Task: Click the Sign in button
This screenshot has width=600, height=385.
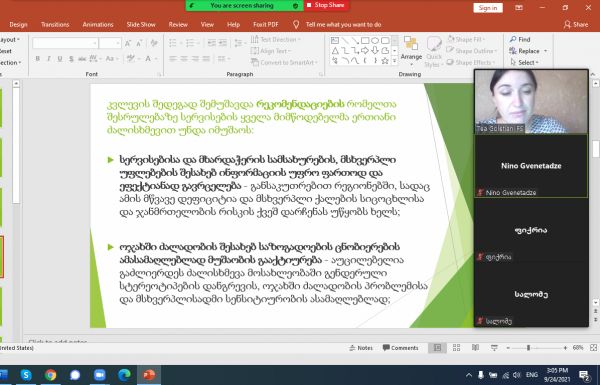Action: [488, 8]
